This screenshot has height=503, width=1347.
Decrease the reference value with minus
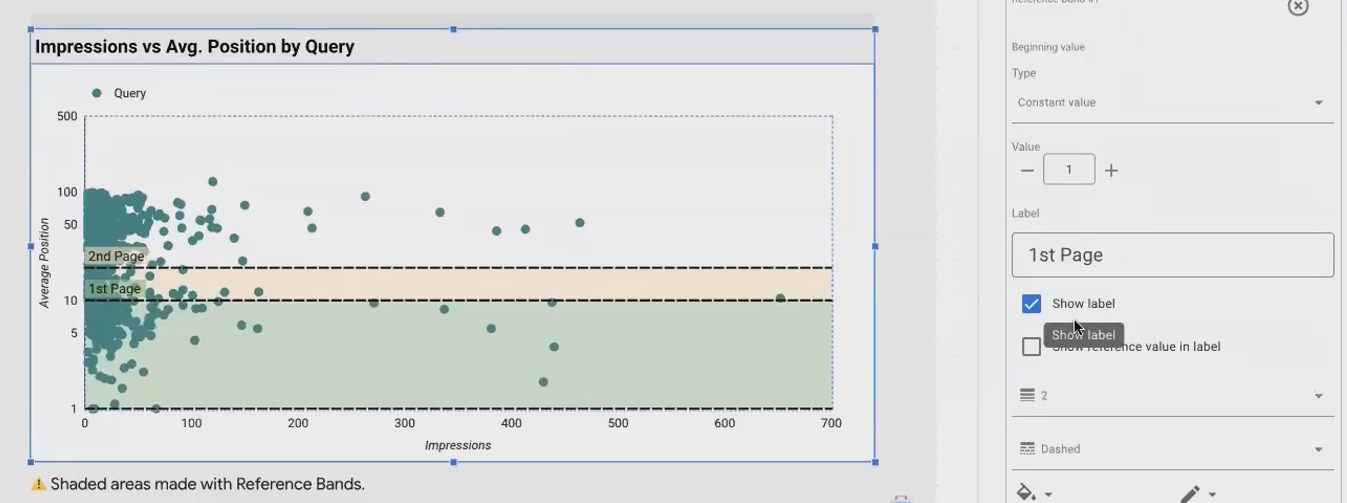[1027, 170]
